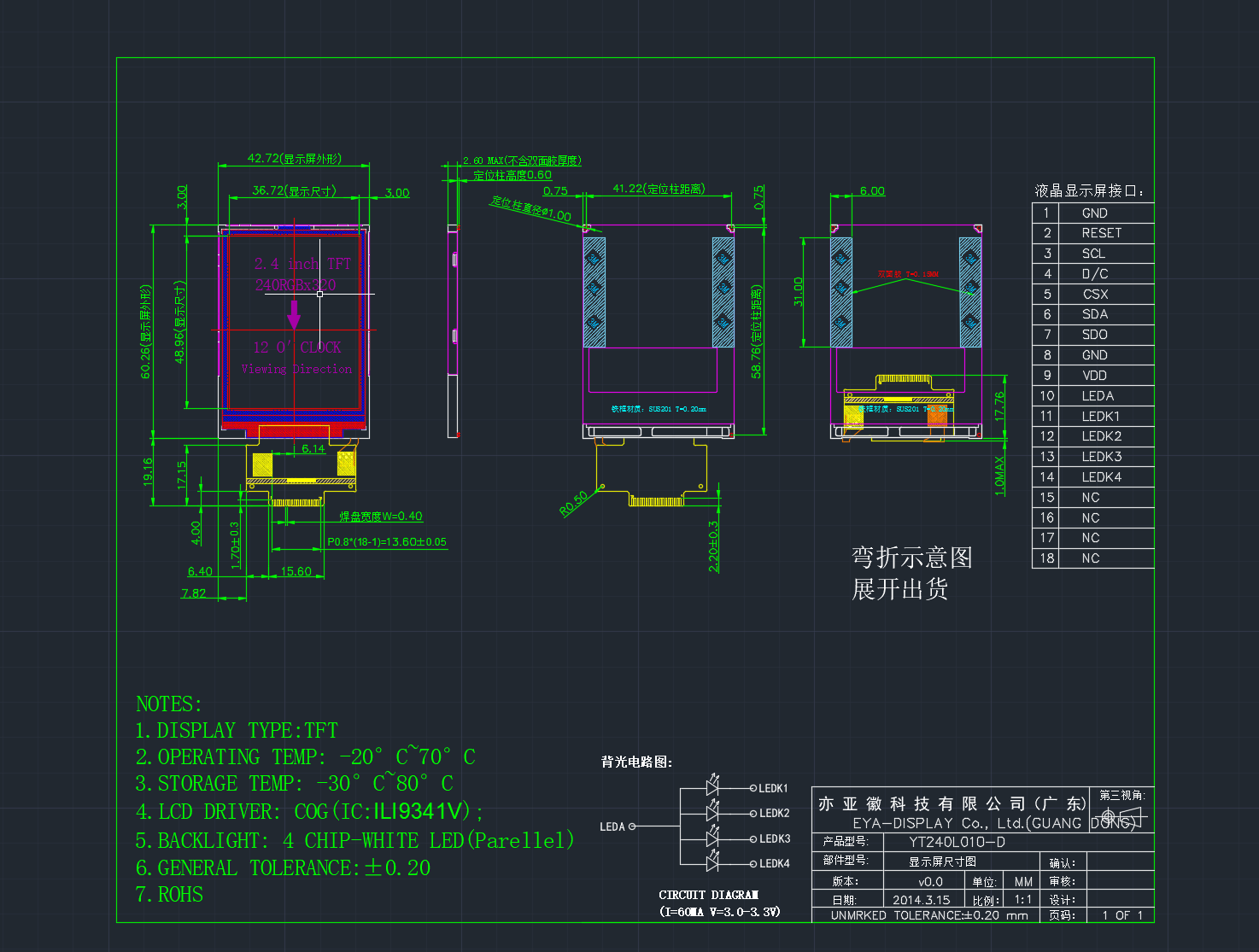Image resolution: width=1259 pixels, height=952 pixels.
Task: Select the '7.ROHS' note line
Action: (169, 895)
